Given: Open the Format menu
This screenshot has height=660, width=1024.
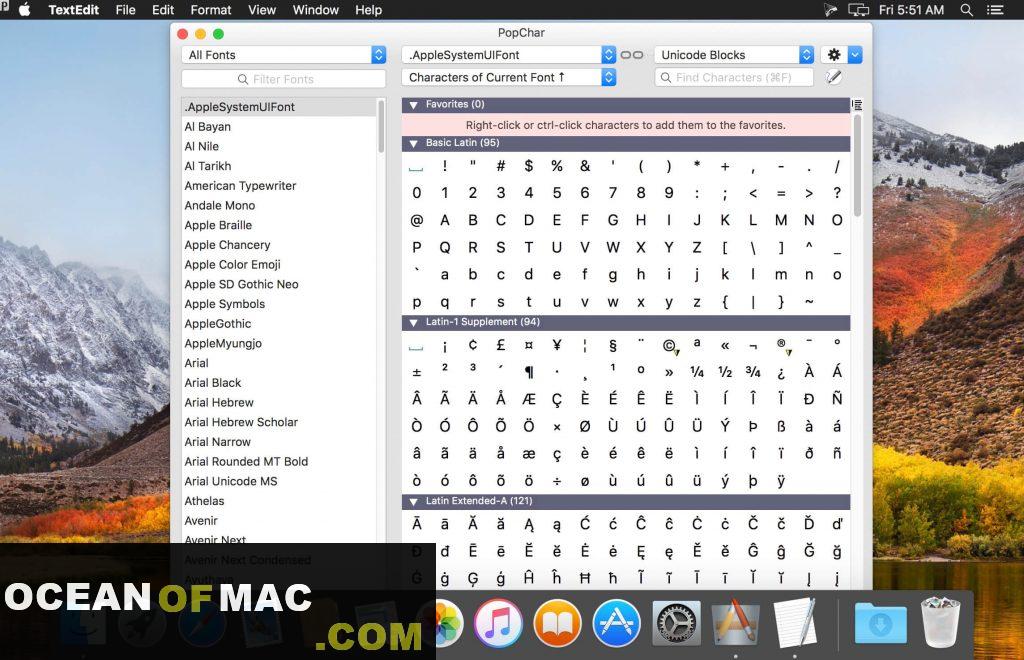Looking at the screenshot, I should tap(211, 10).
